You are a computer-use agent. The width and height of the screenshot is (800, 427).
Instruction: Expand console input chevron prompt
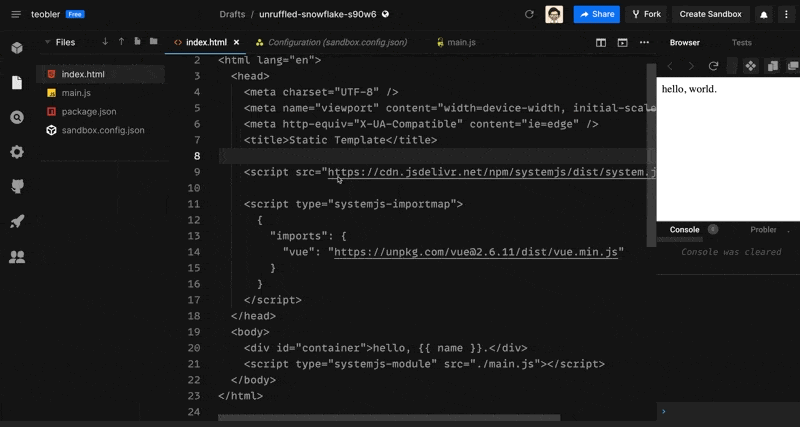pos(664,411)
